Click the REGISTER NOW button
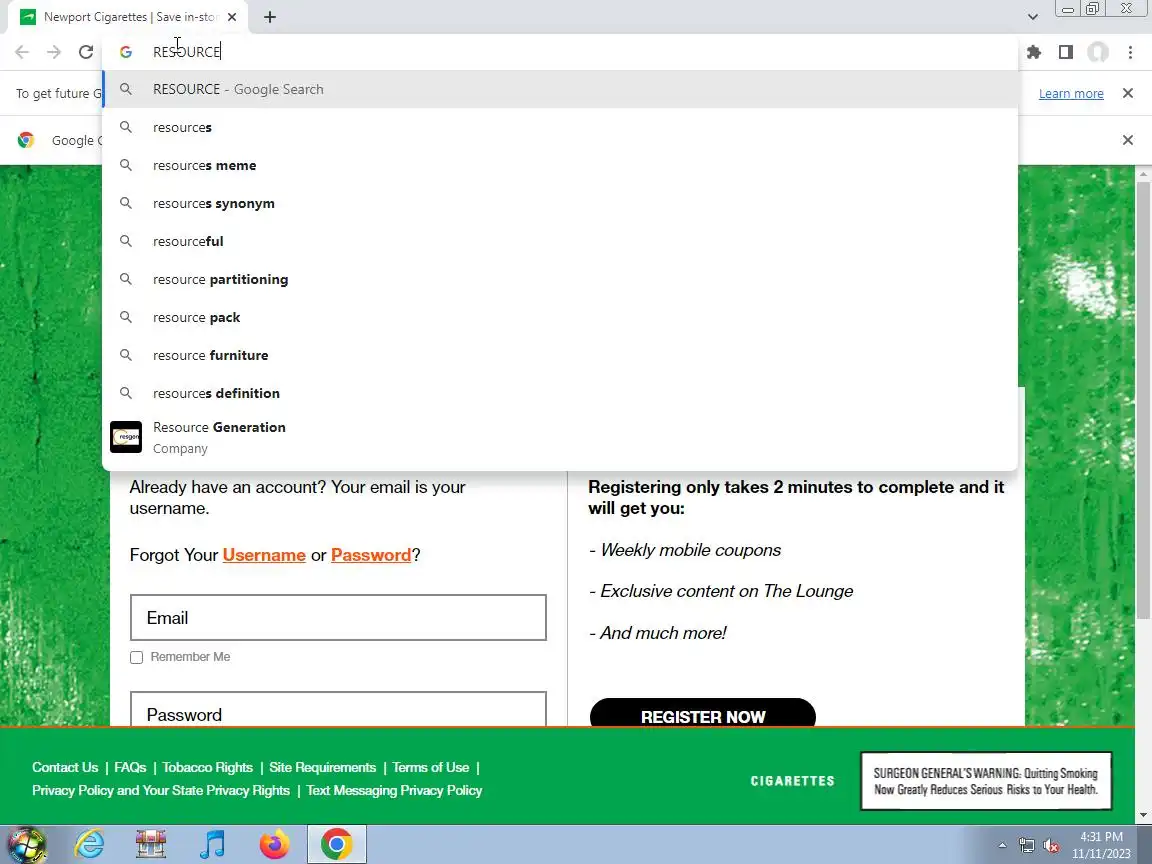The height and width of the screenshot is (864, 1152). tap(702, 713)
